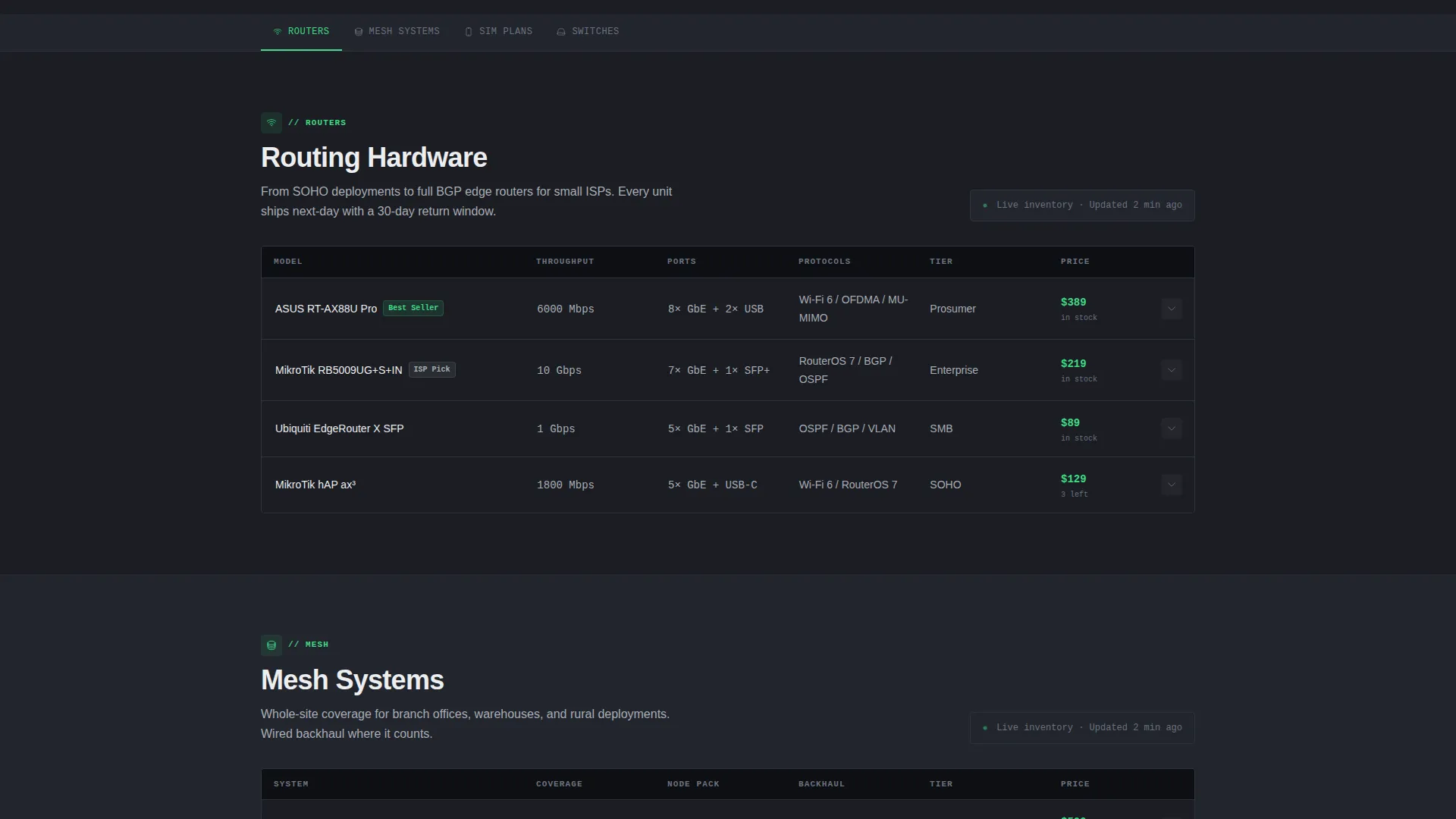The image size is (1456, 819).
Task: Click status dot in Mesh live inventory
Action: 985,728
